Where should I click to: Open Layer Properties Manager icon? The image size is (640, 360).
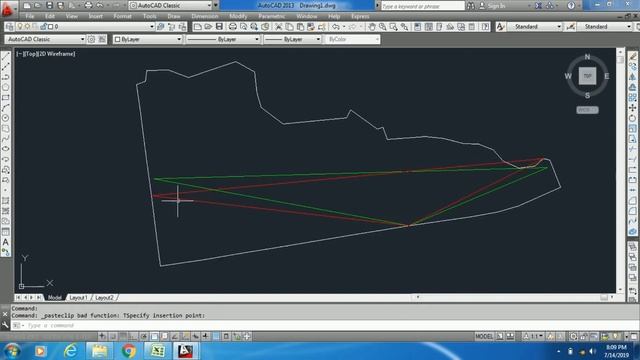coord(9,27)
